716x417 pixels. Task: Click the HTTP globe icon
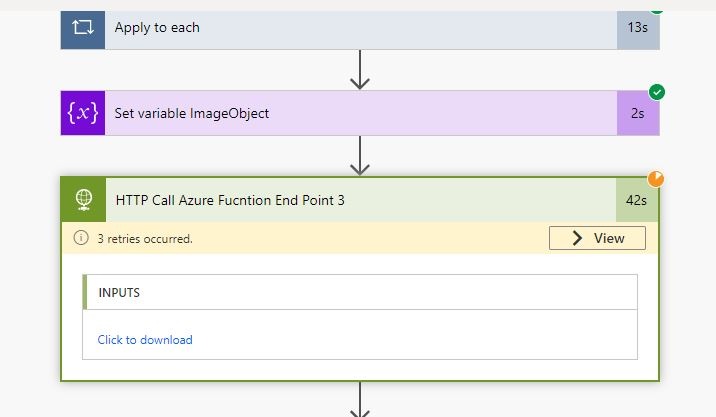84,200
